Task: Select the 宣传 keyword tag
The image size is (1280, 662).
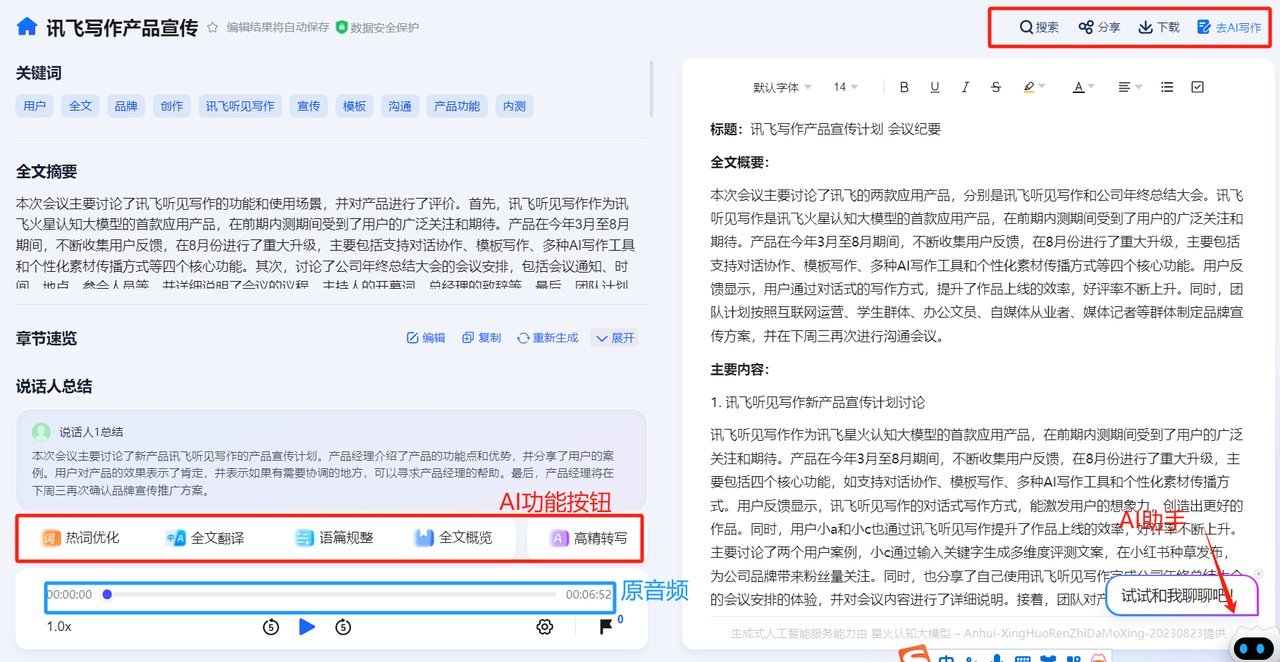Action: point(308,106)
